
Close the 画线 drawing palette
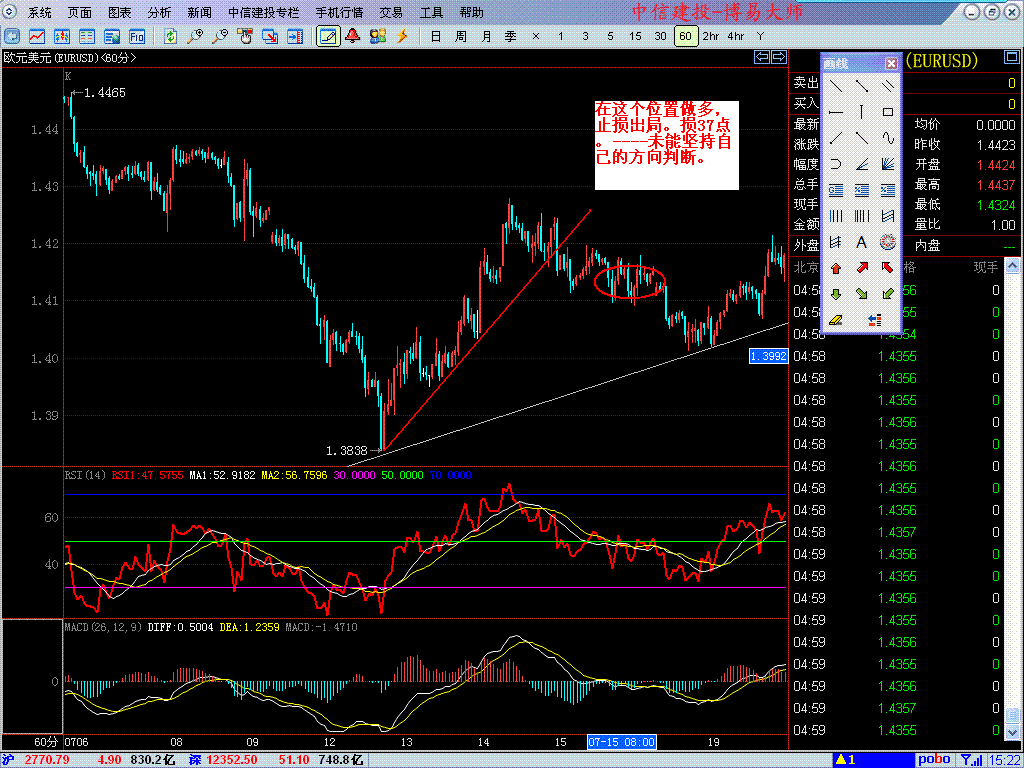(x=891, y=63)
